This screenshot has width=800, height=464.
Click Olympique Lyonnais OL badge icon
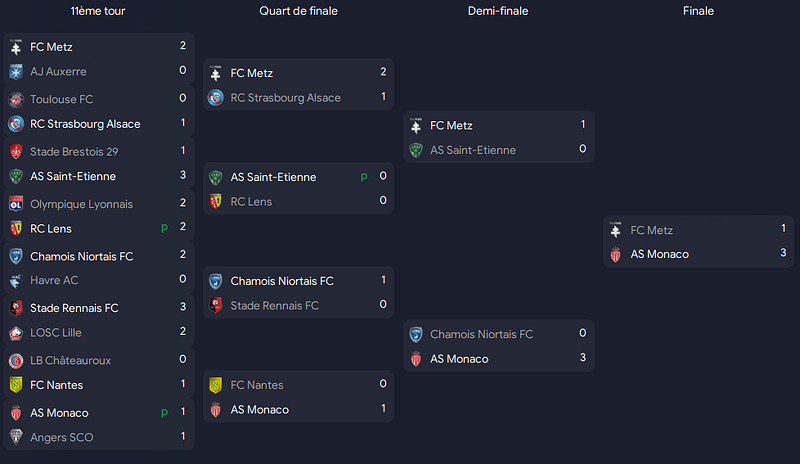point(16,204)
